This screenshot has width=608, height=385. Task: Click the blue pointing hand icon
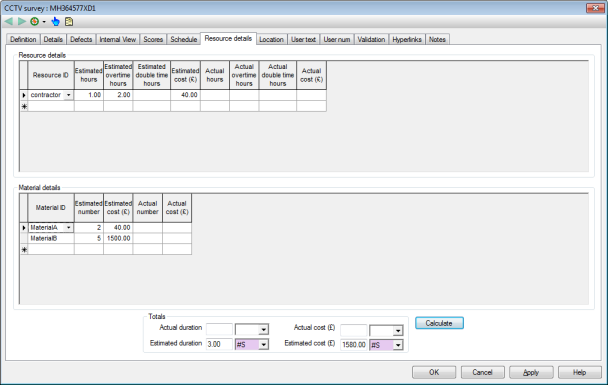[x=55, y=22]
